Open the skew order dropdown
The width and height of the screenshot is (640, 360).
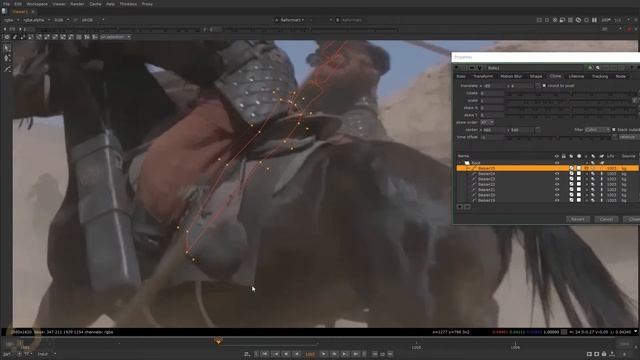click(x=487, y=122)
